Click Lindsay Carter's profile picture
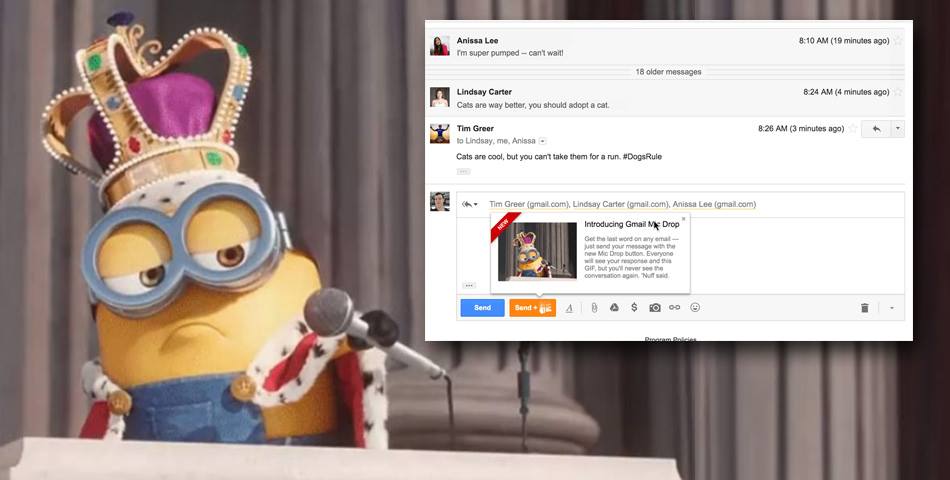950x480 pixels. 440,97
